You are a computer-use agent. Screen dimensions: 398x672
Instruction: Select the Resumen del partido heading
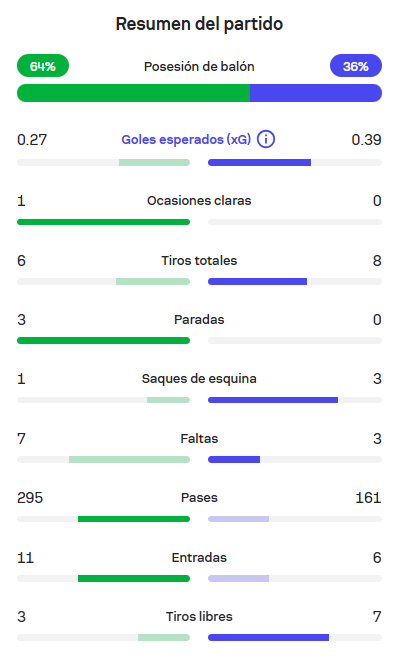199,24
